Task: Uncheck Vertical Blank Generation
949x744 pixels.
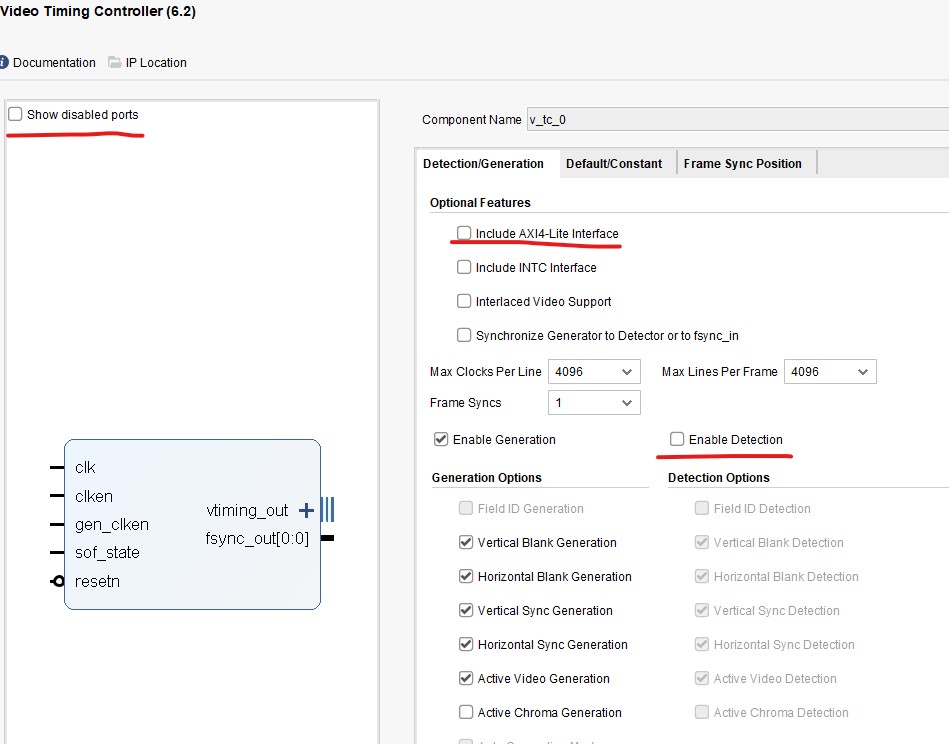Action: [465, 543]
